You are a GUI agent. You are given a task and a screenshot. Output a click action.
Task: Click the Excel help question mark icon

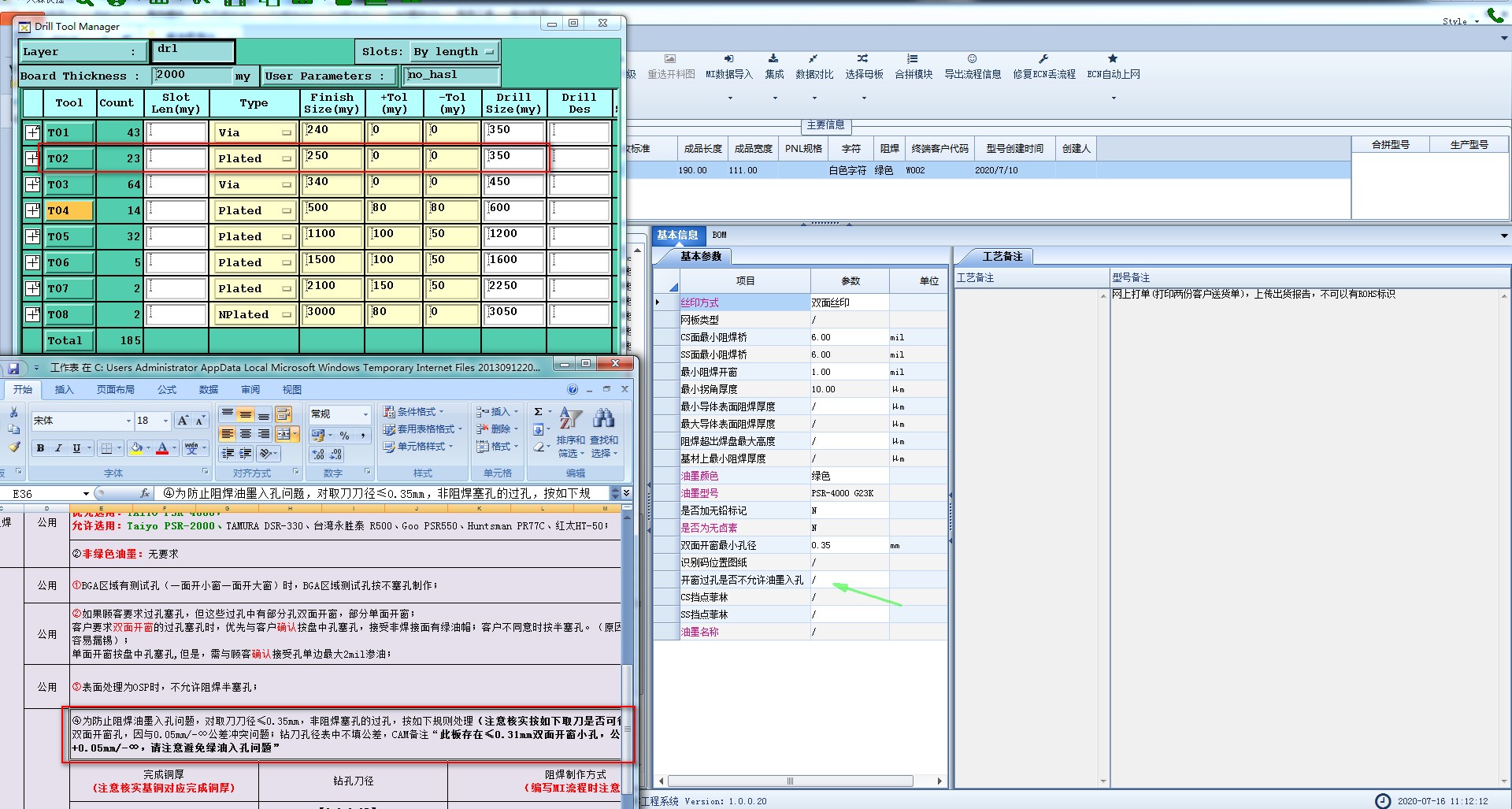(x=573, y=389)
